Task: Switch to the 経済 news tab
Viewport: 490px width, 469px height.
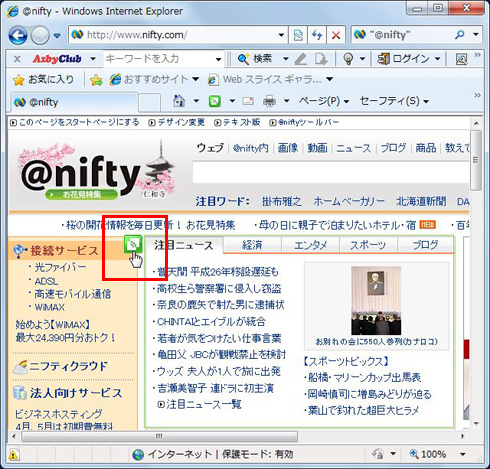Action: click(252, 245)
